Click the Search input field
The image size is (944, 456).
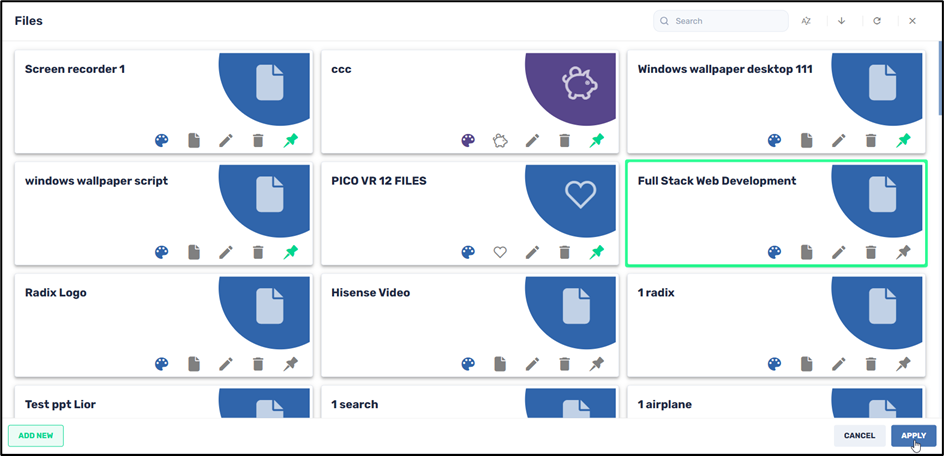[x=728, y=21]
